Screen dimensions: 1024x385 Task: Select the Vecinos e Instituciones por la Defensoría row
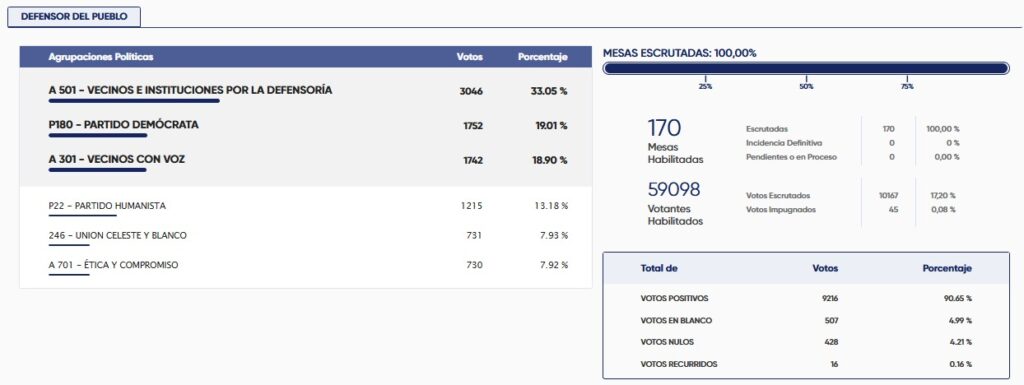(x=306, y=91)
